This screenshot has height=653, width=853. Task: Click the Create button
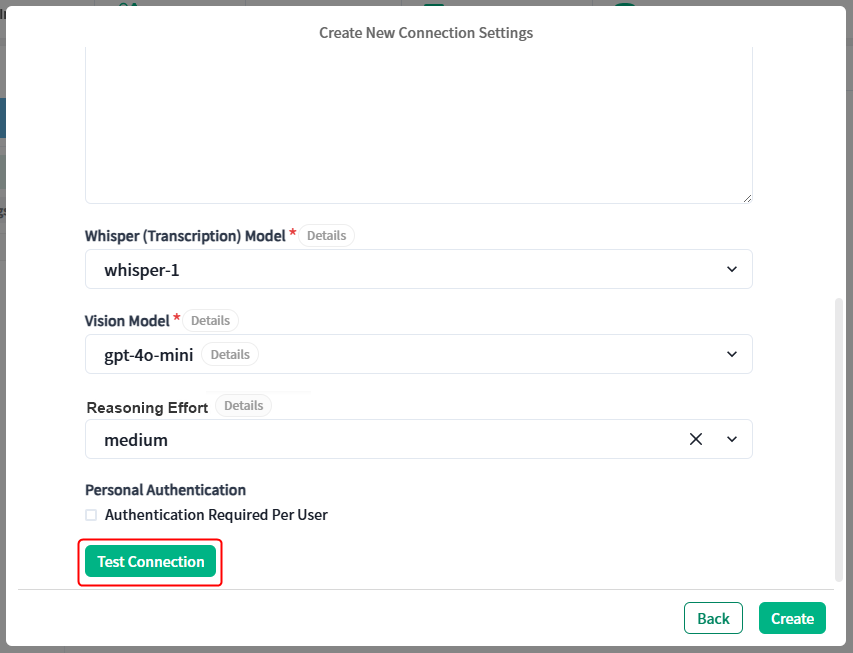click(792, 618)
